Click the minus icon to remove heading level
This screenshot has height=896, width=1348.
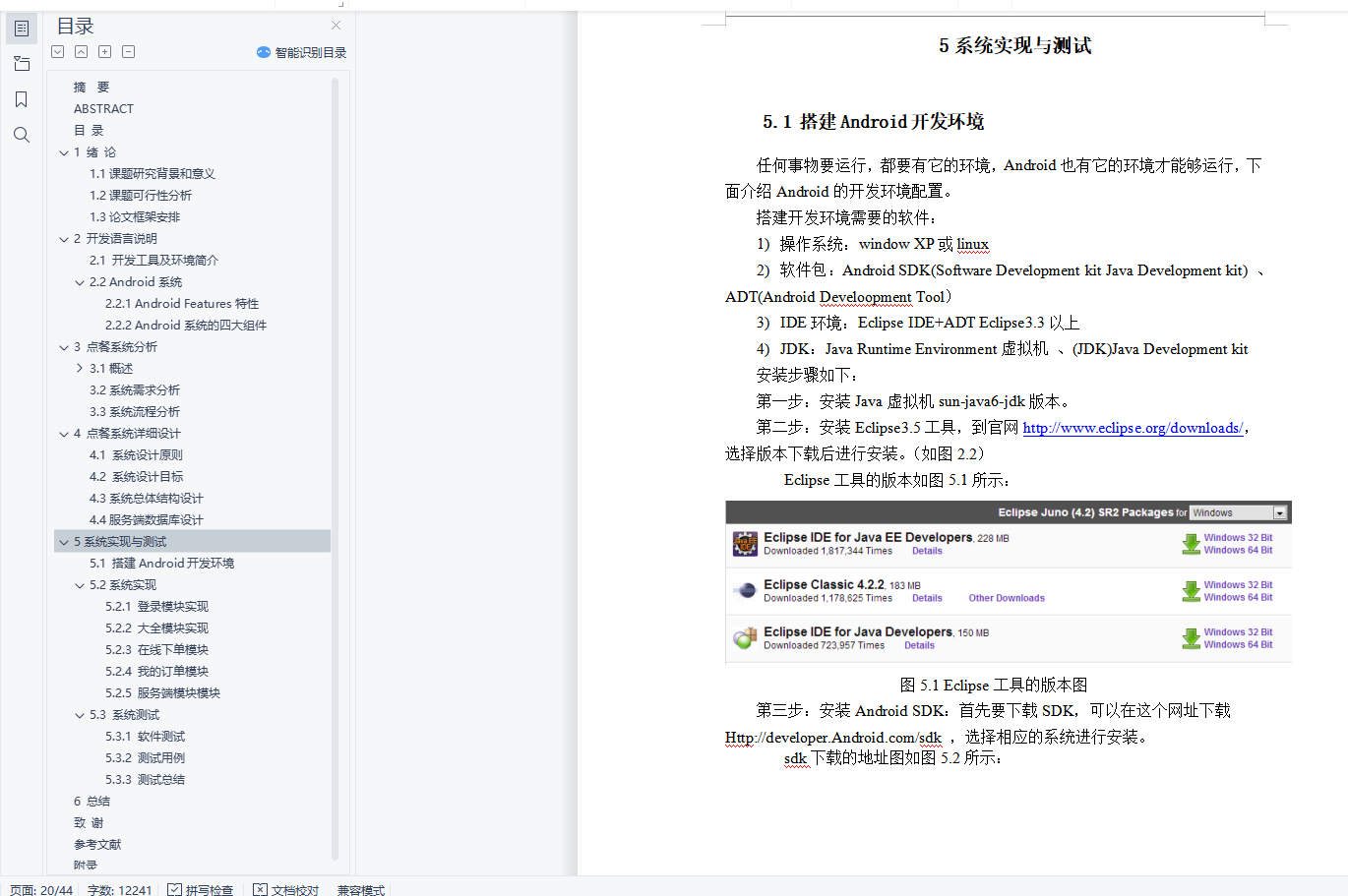[x=129, y=52]
